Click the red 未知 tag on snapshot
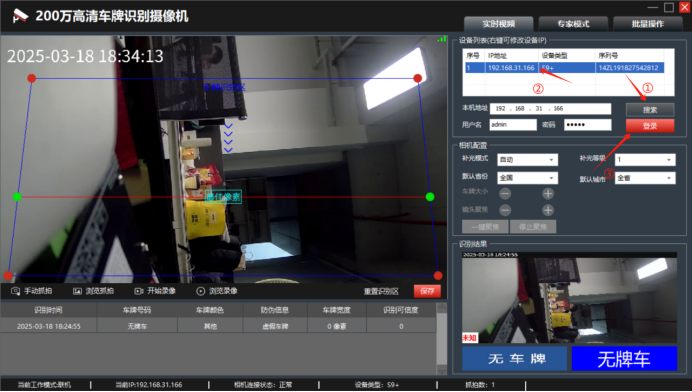 click(470, 338)
